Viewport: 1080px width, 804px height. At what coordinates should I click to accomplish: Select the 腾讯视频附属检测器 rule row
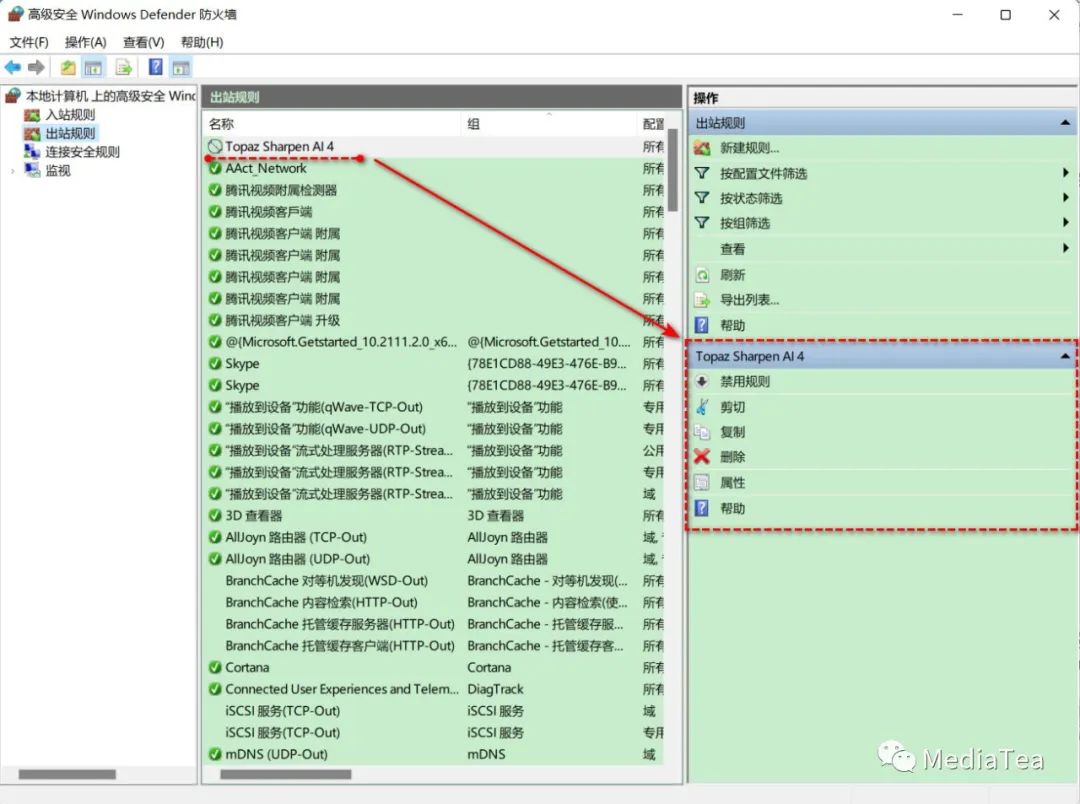[x=435, y=190]
